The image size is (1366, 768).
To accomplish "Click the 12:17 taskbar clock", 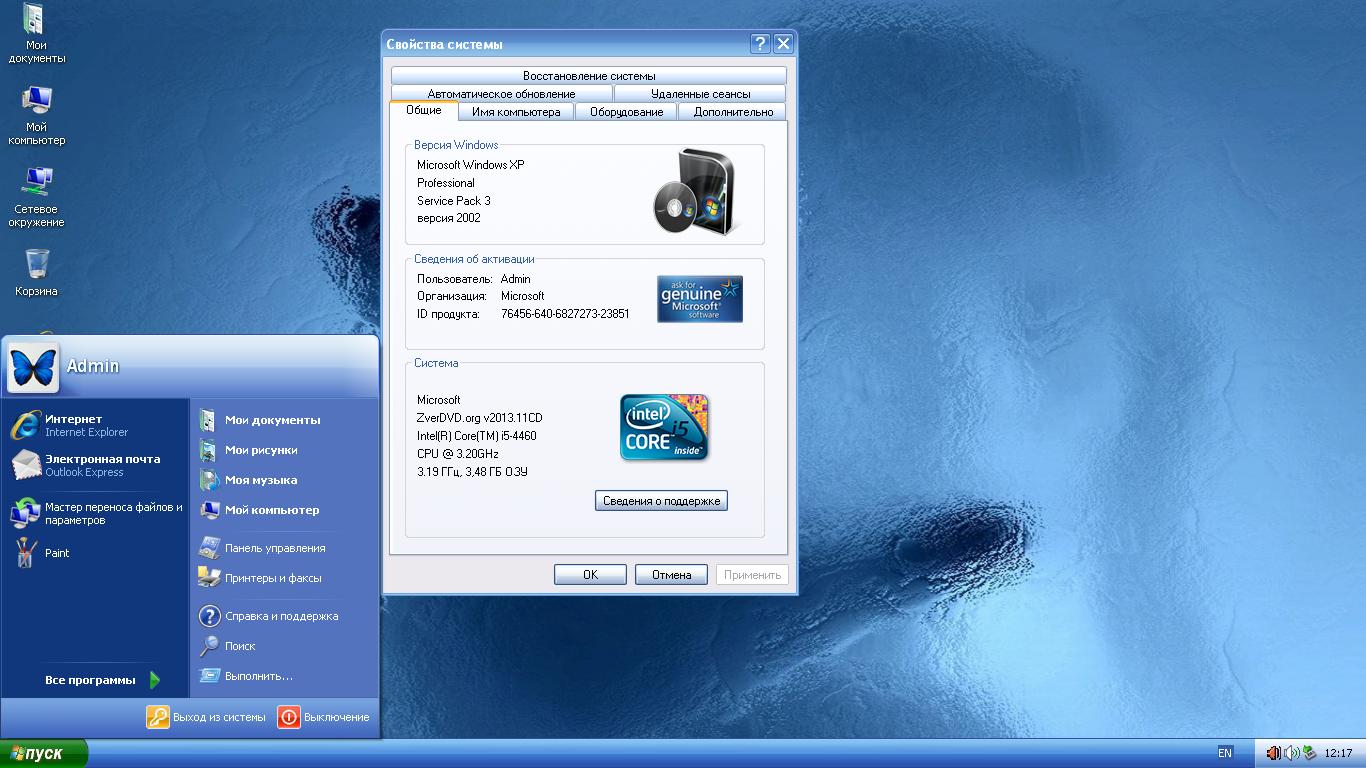I will (1338, 753).
